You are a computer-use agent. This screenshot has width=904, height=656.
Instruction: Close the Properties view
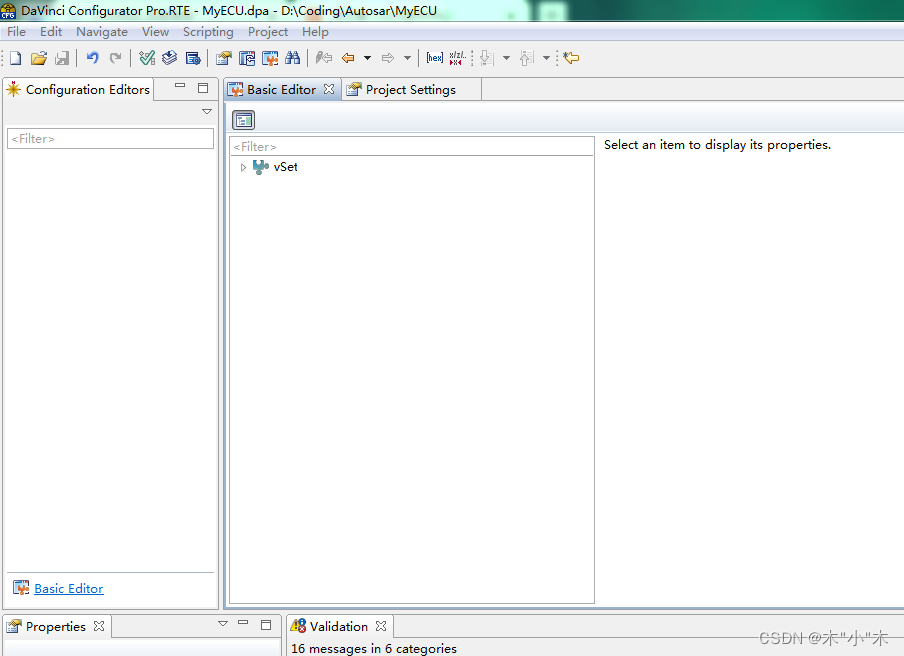click(99, 626)
